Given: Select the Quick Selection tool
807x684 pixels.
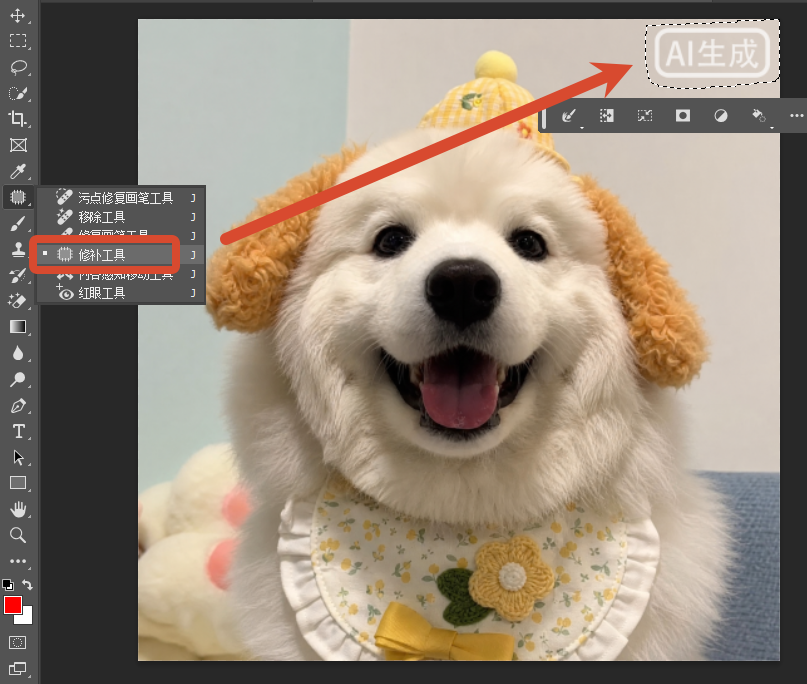Looking at the screenshot, I should click(x=18, y=93).
